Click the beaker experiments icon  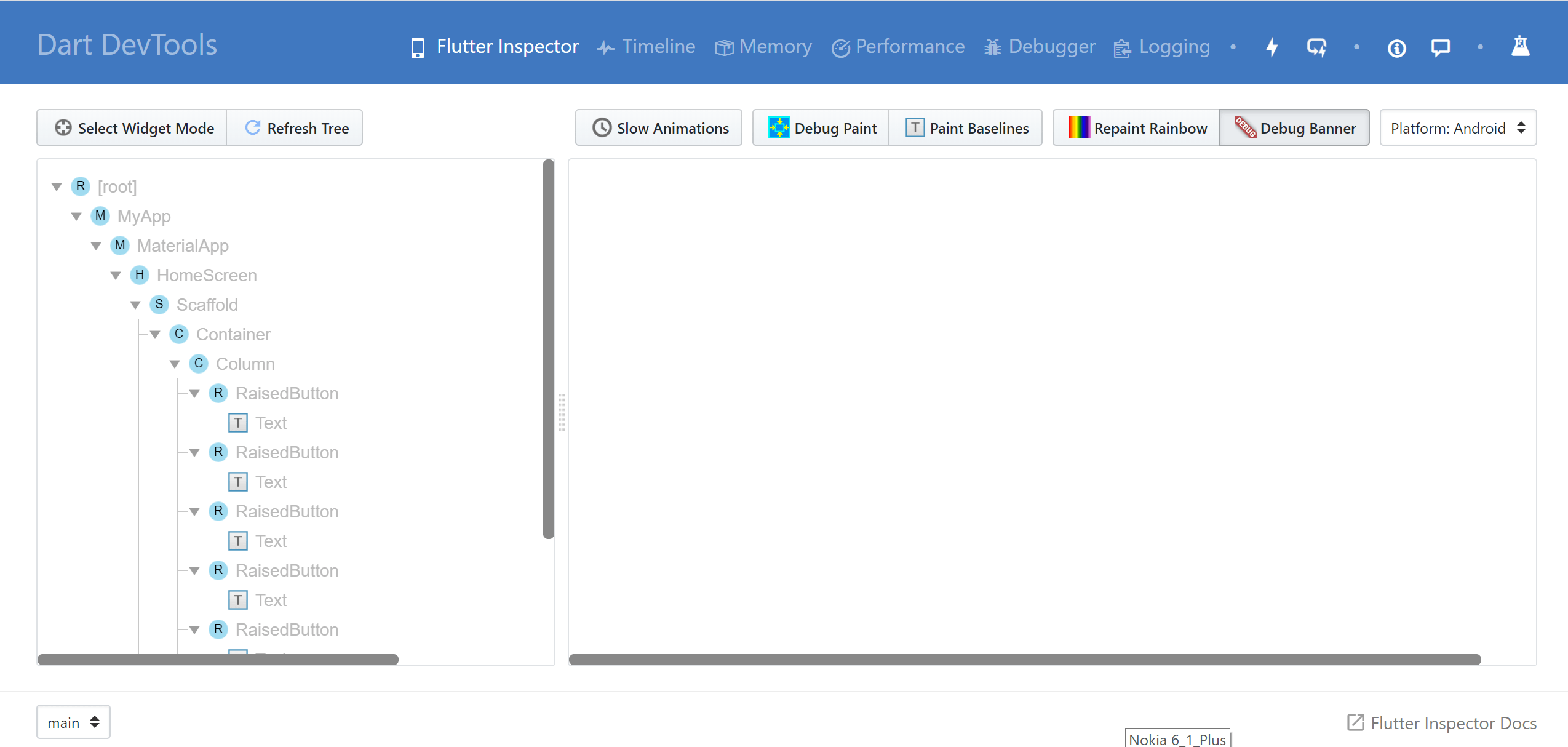(x=1521, y=46)
